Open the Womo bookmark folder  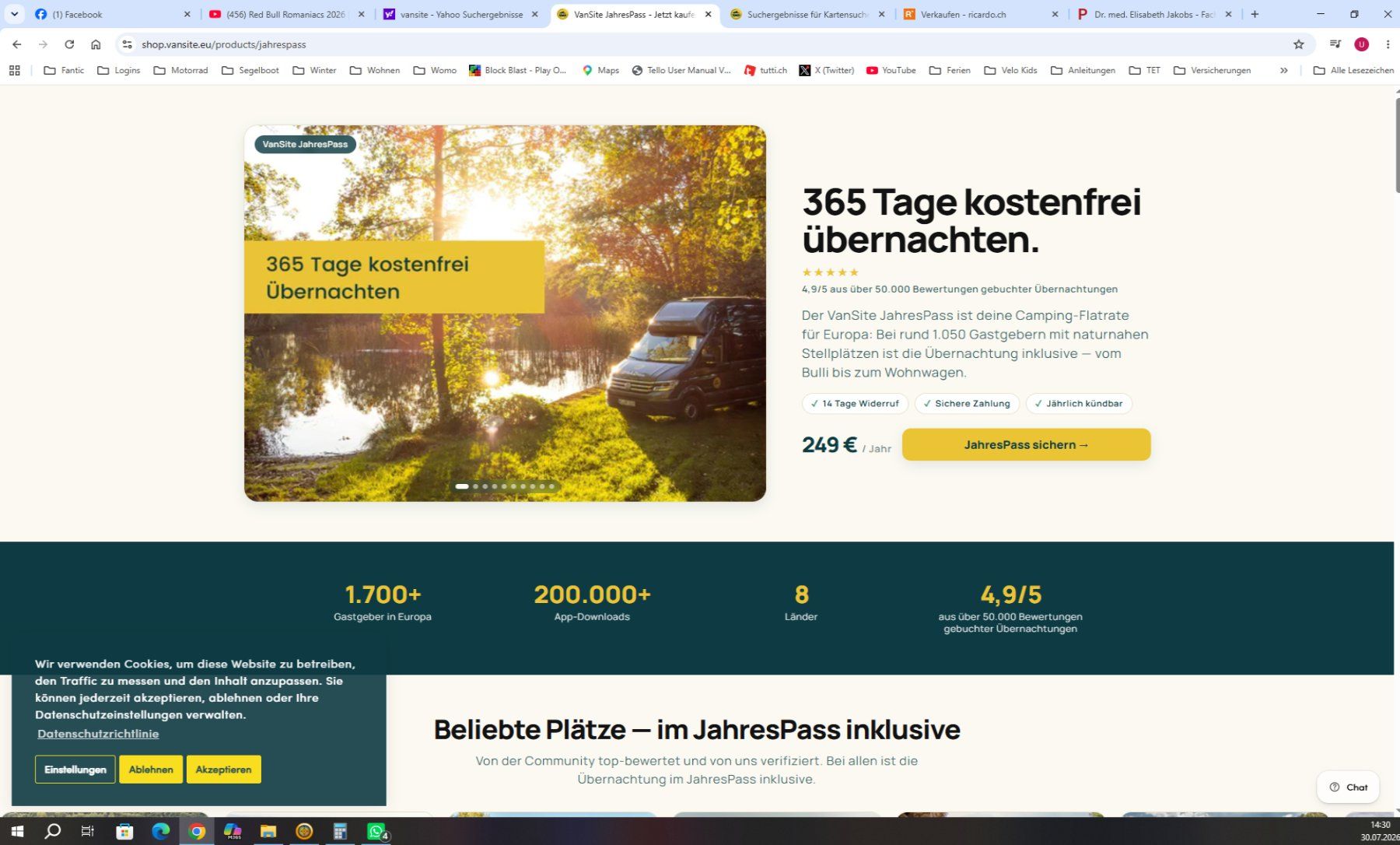435,70
